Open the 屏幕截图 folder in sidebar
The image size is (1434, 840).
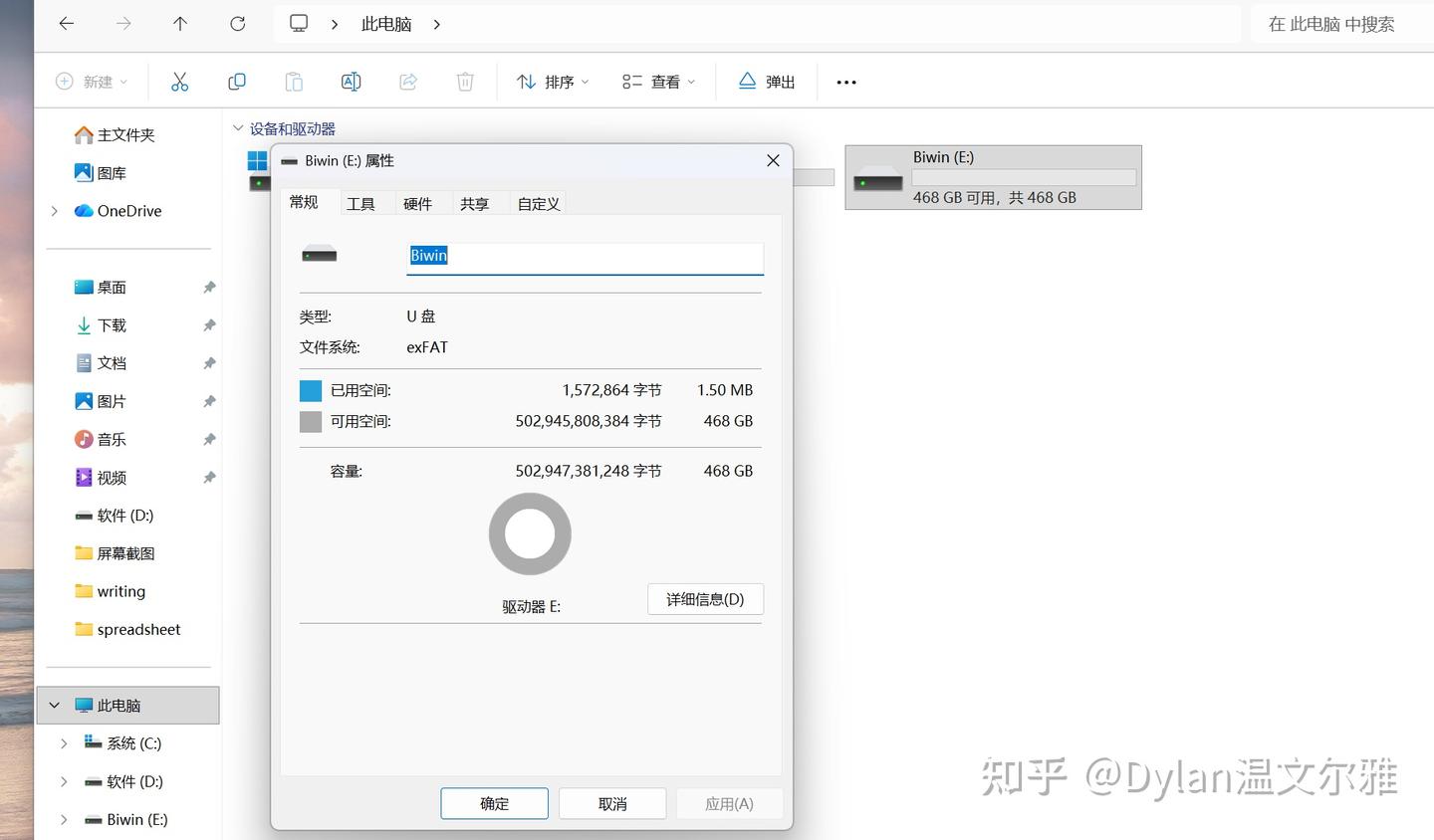116,553
